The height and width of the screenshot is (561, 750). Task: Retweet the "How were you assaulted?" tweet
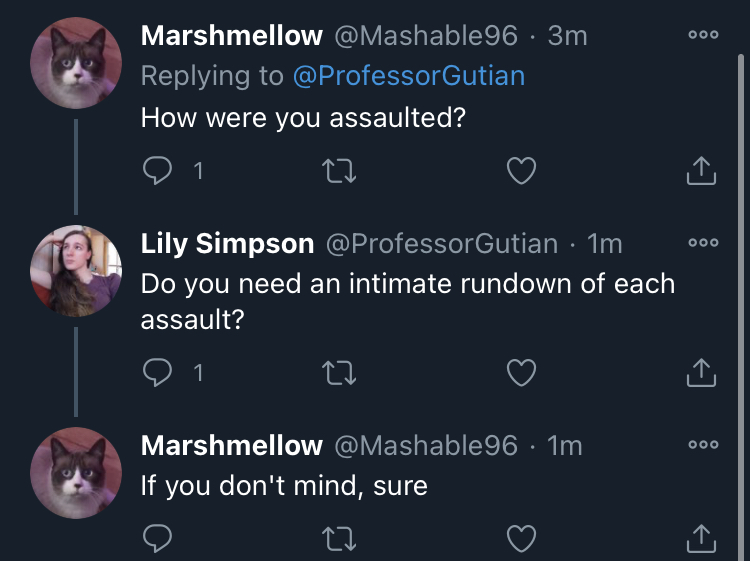pos(339,171)
